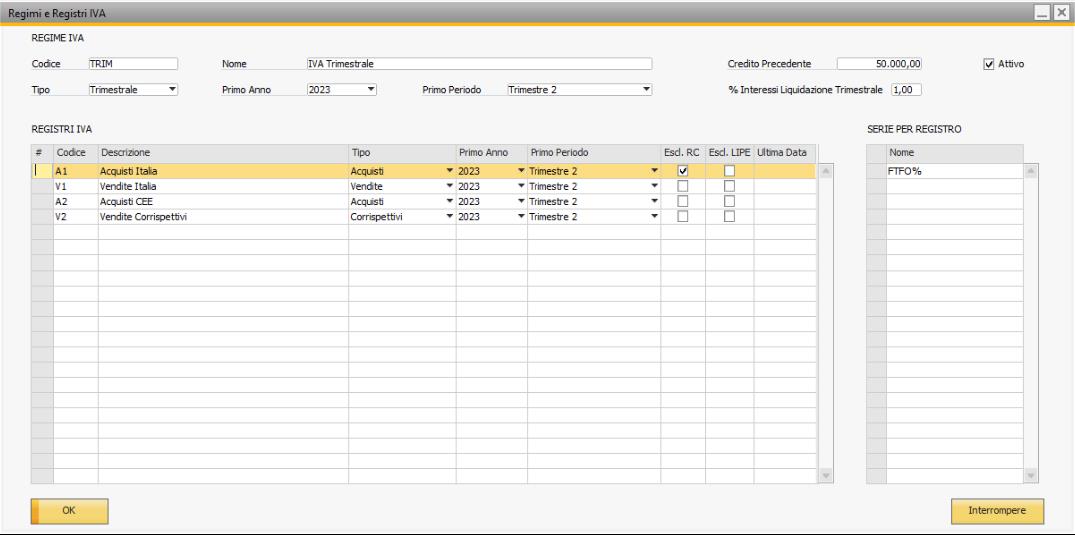Select cell V1 in Codice column
This screenshot has width=1075, height=535.
click(x=76, y=186)
